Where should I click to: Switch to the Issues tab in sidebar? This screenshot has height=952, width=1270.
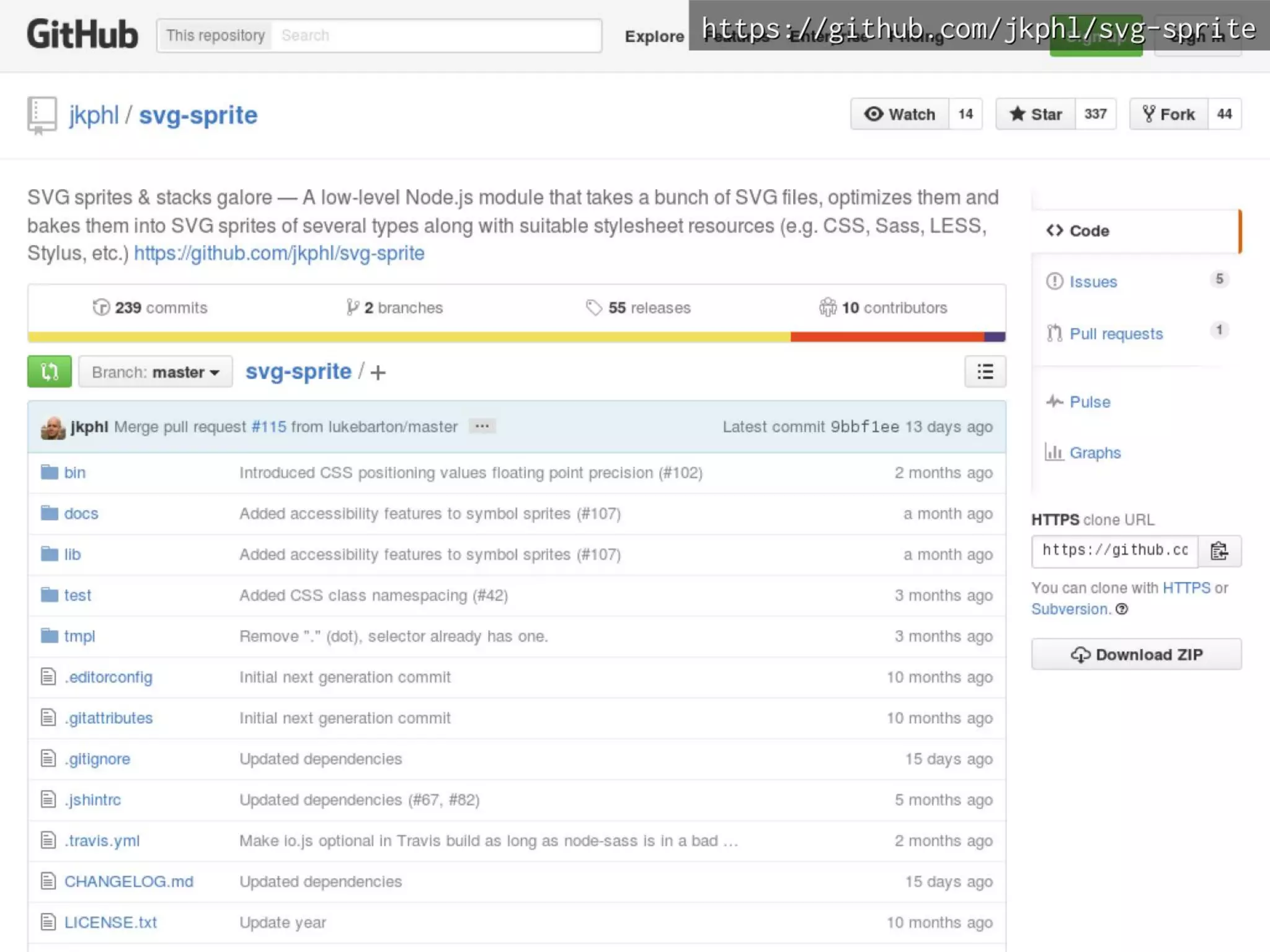point(1093,282)
